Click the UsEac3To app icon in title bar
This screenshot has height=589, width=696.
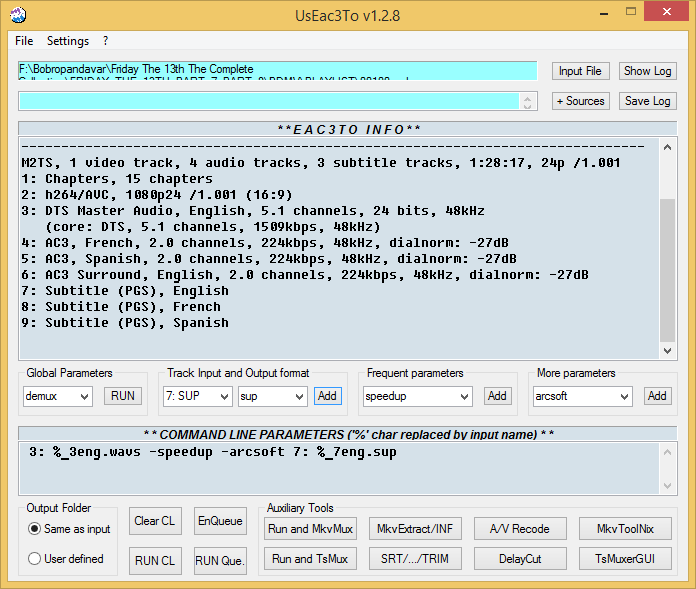[x=18, y=15]
